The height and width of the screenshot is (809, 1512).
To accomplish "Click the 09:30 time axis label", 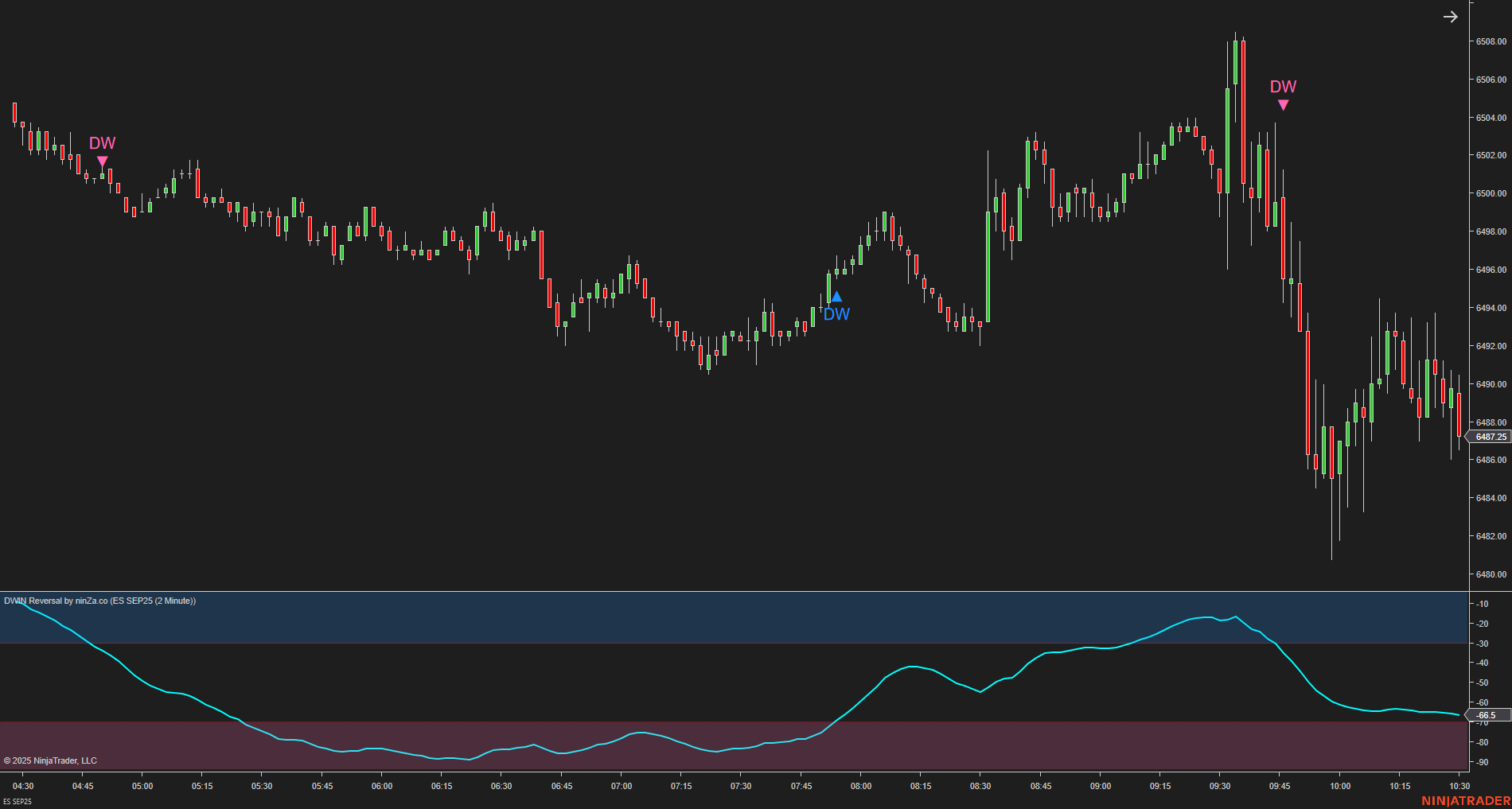I will pyautogui.click(x=1221, y=786).
